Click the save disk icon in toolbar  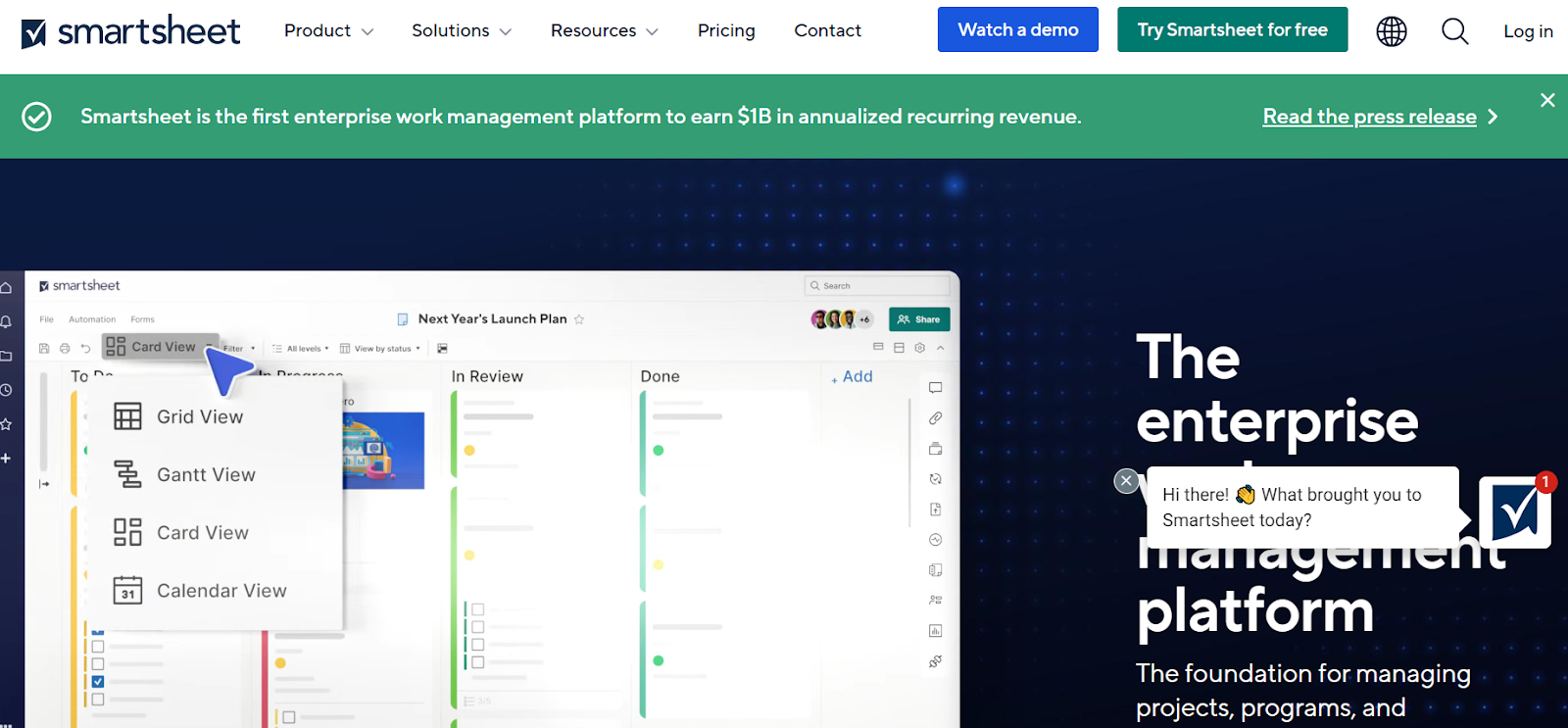[x=44, y=348]
